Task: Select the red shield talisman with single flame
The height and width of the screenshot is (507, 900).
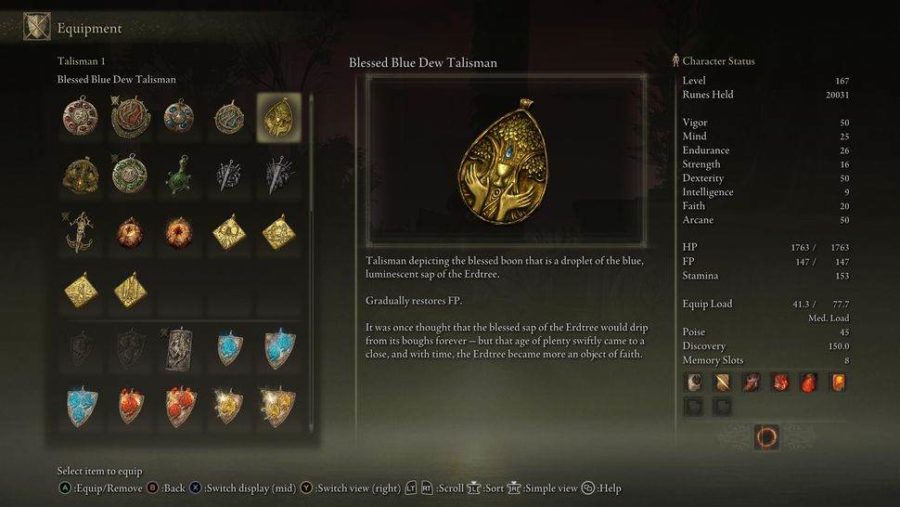Action: point(131,406)
